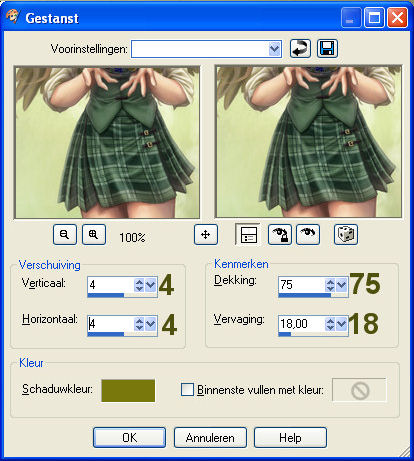
Task: Click the right after preview image
Action: tap(309, 142)
